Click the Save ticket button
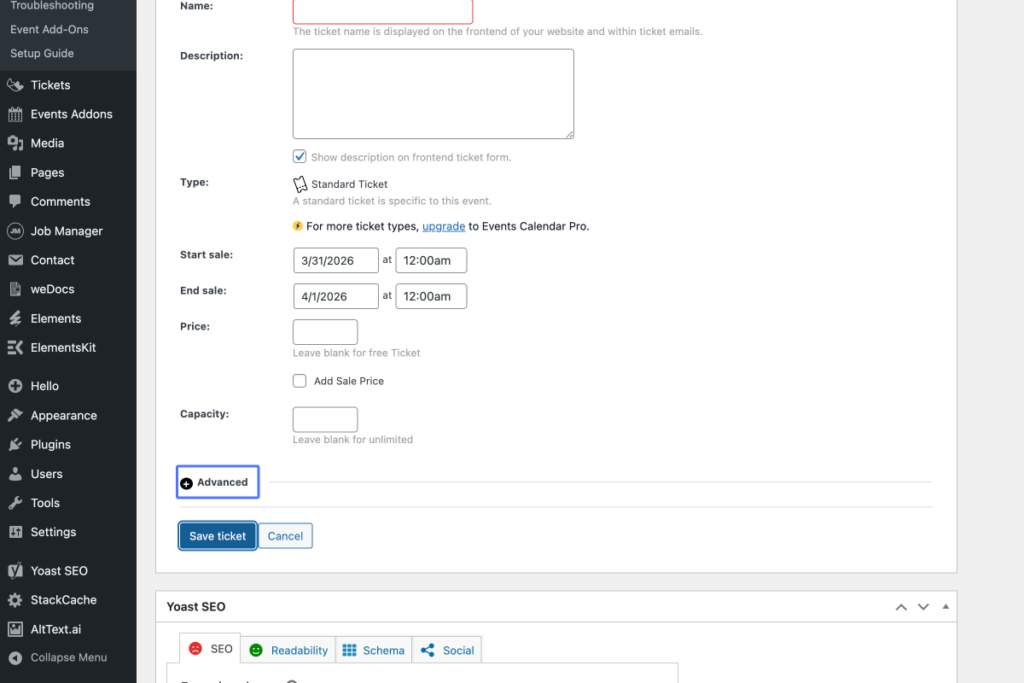The image size is (1024, 683). click(217, 536)
